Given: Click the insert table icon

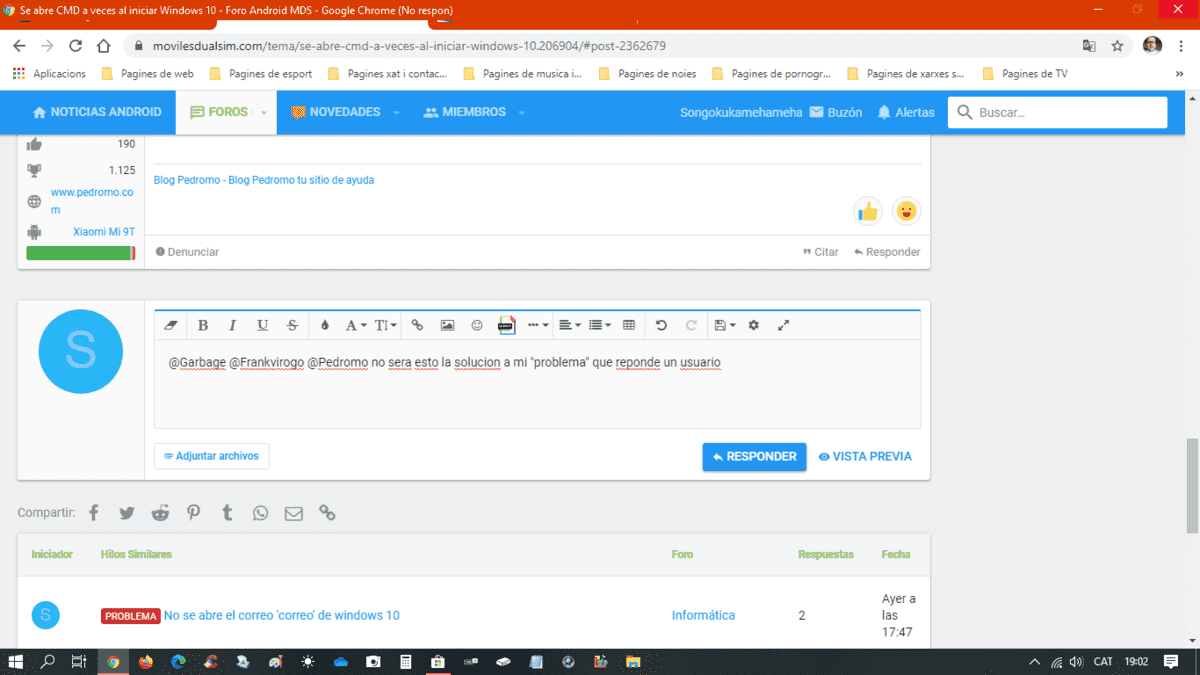Looking at the screenshot, I should pyautogui.click(x=629, y=325).
